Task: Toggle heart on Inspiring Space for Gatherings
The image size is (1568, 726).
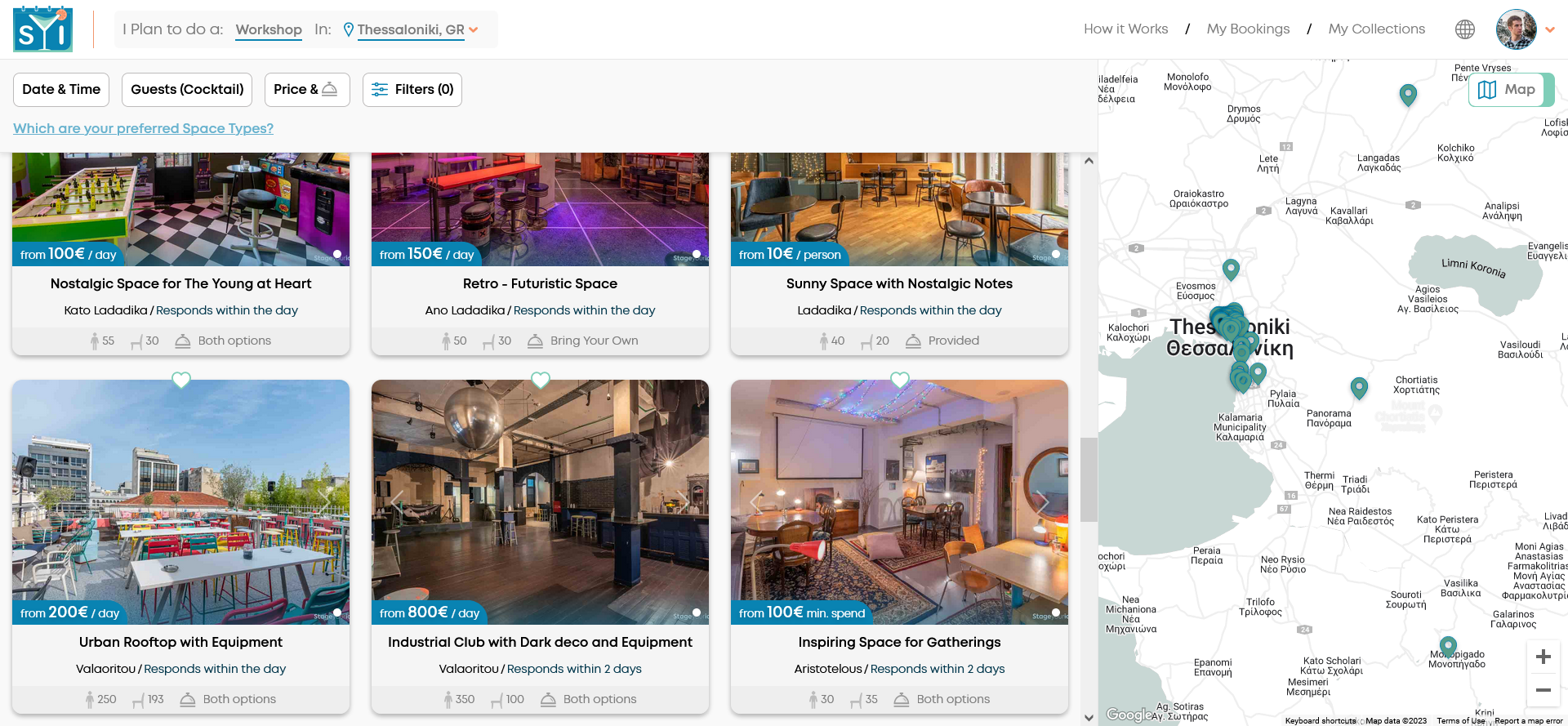Action: (x=900, y=380)
